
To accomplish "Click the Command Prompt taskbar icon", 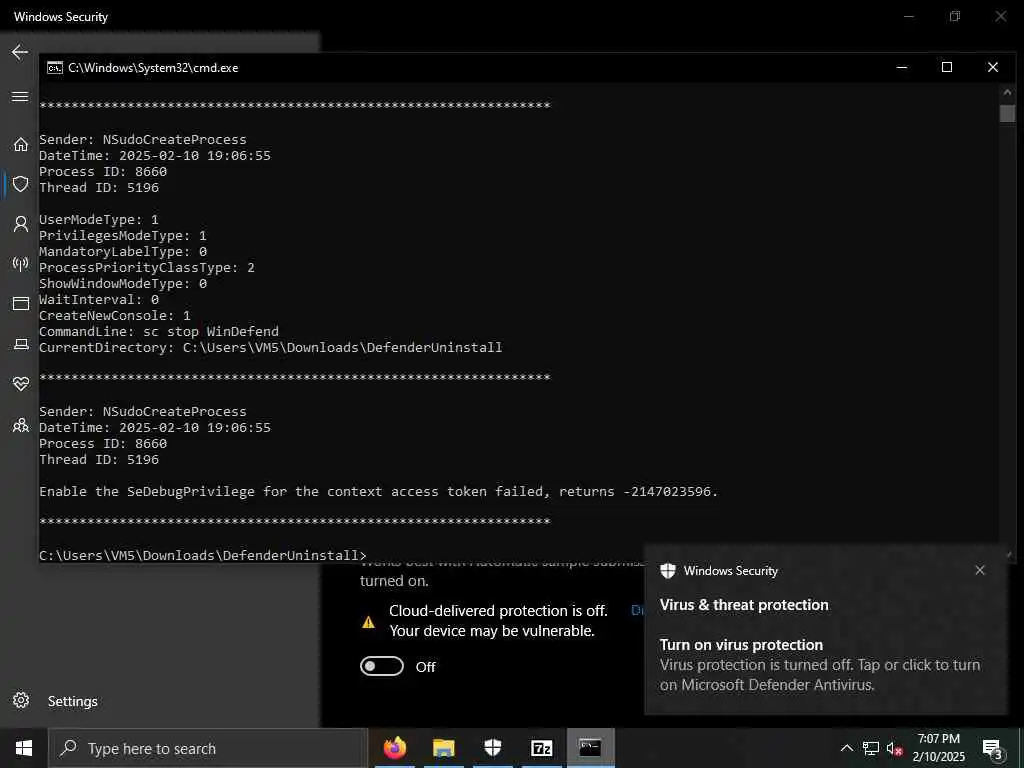I will [x=590, y=748].
